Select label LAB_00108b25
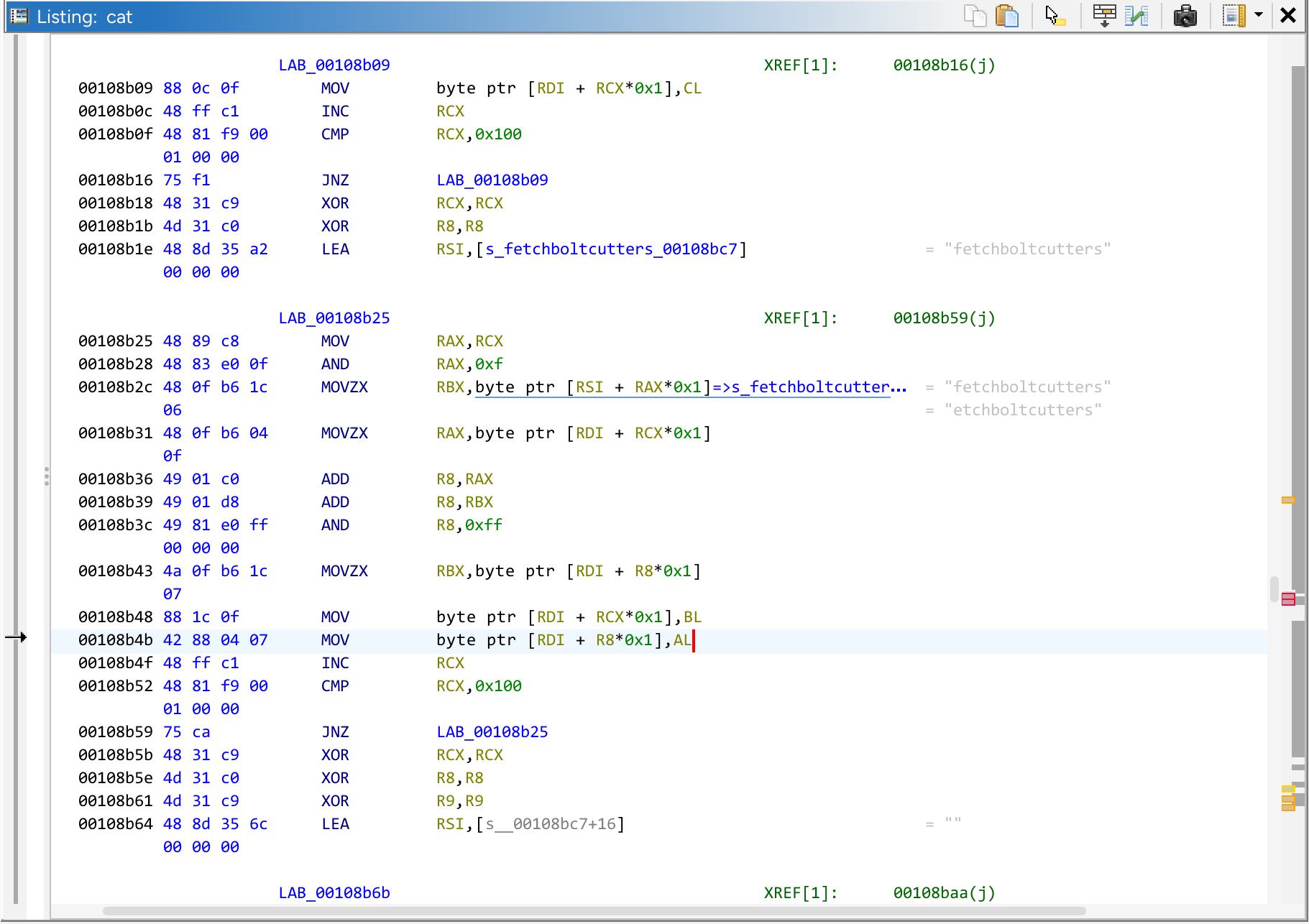This screenshot has height=924, width=1309. pyautogui.click(x=334, y=318)
